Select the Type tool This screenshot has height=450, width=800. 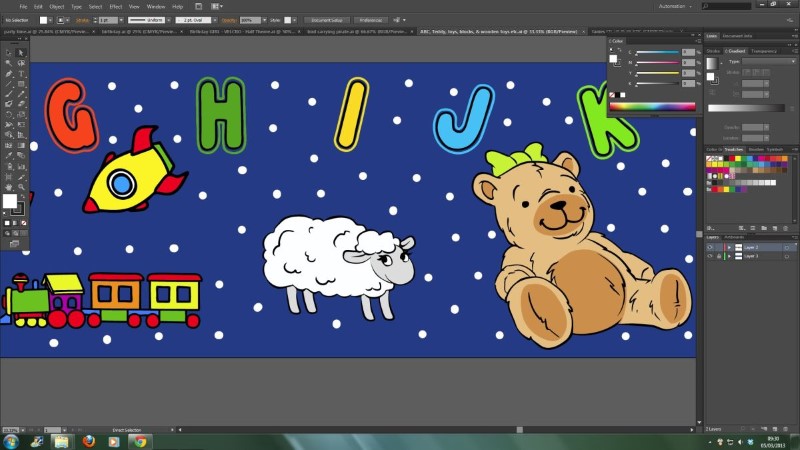point(21,73)
